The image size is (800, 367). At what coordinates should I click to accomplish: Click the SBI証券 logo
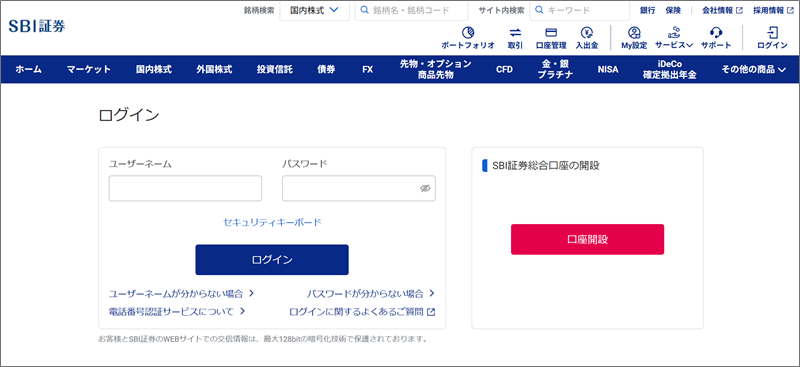tap(37, 26)
